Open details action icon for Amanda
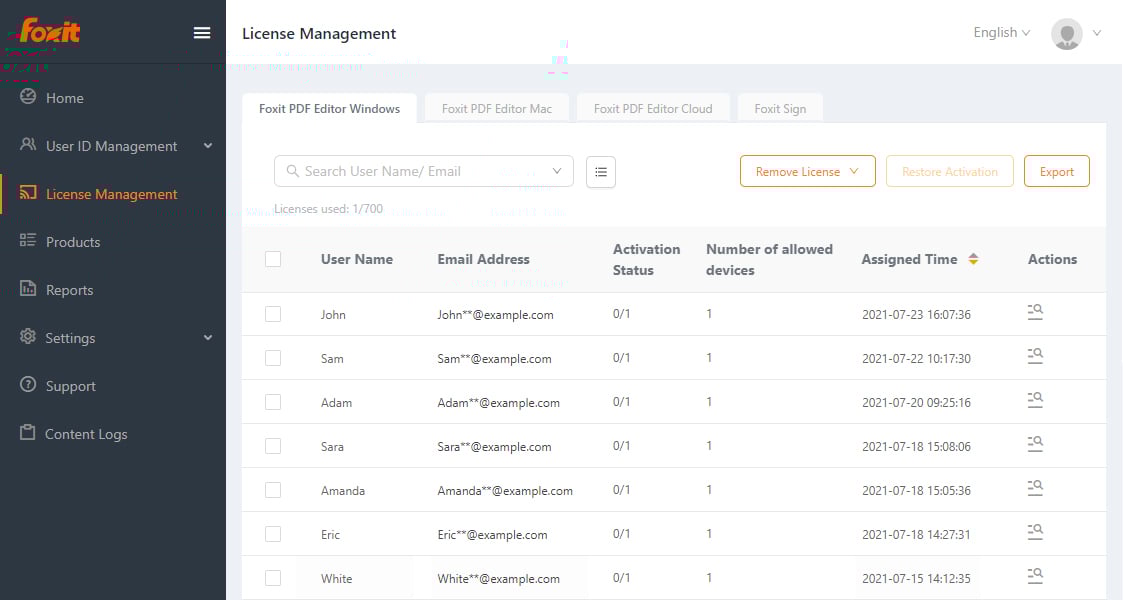The image size is (1124, 600). click(x=1035, y=489)
